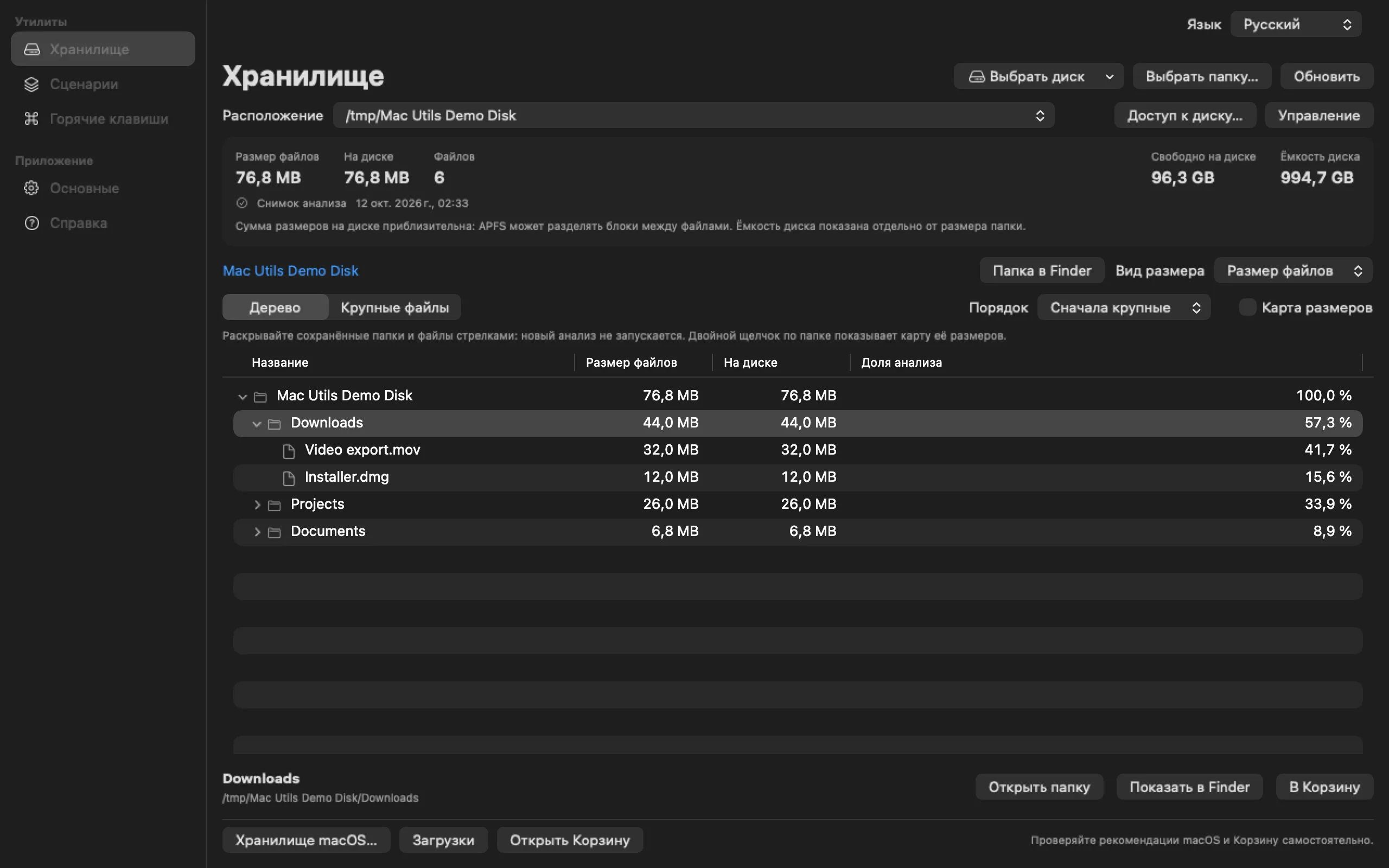This screenshot has height=868, width=1389.
Task: Open the Порядок sort dropdown
Action: (1123, 308)
